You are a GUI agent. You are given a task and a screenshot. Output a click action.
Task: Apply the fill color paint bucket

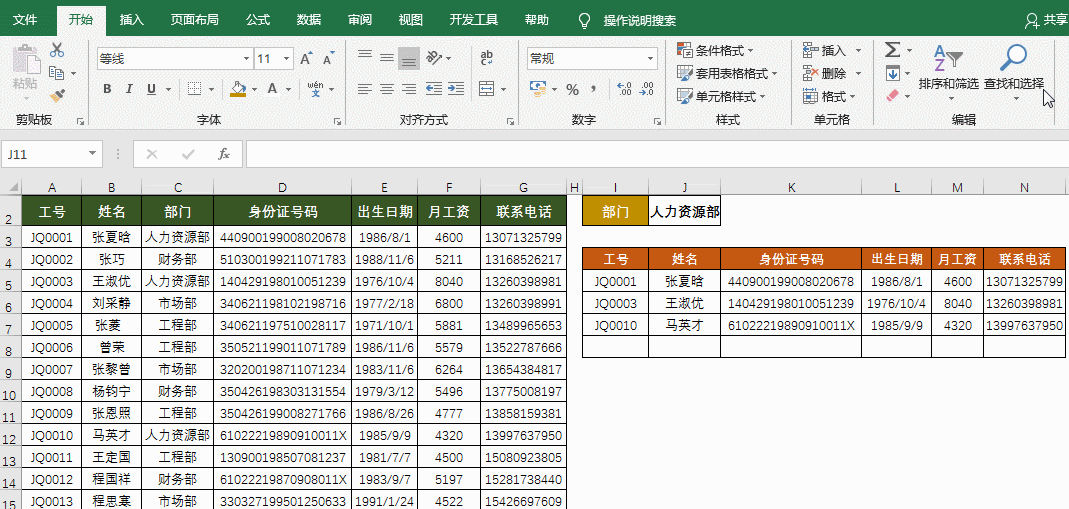coord(238,89)
